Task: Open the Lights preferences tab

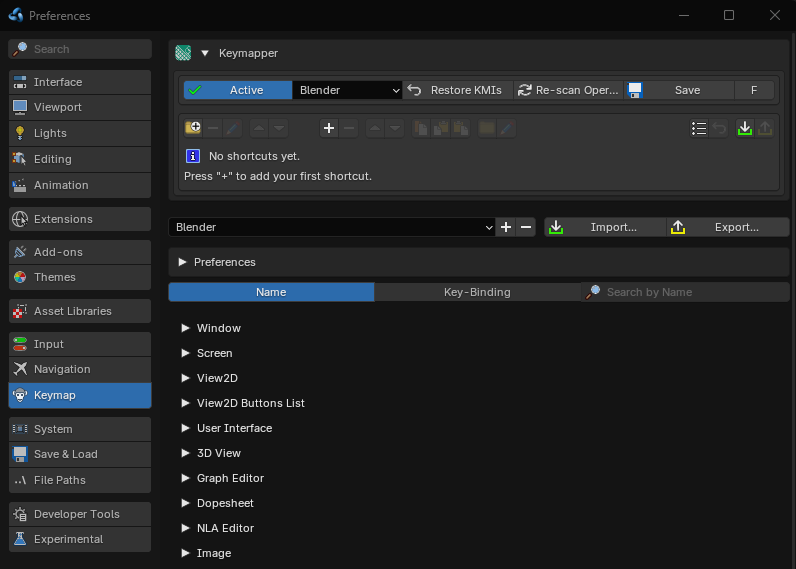Action: pos(80,133)
